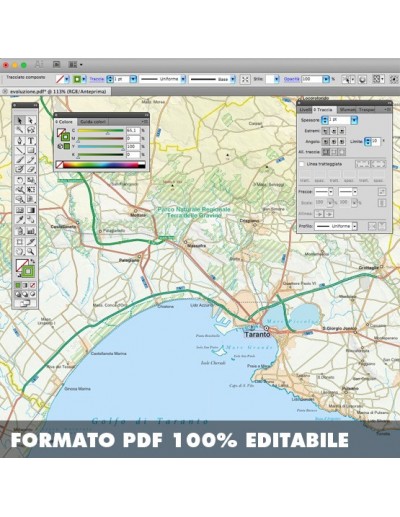Align stroke to center in All. traccia
The width and height of the screenshot is (400, 517).
point(325,152)
